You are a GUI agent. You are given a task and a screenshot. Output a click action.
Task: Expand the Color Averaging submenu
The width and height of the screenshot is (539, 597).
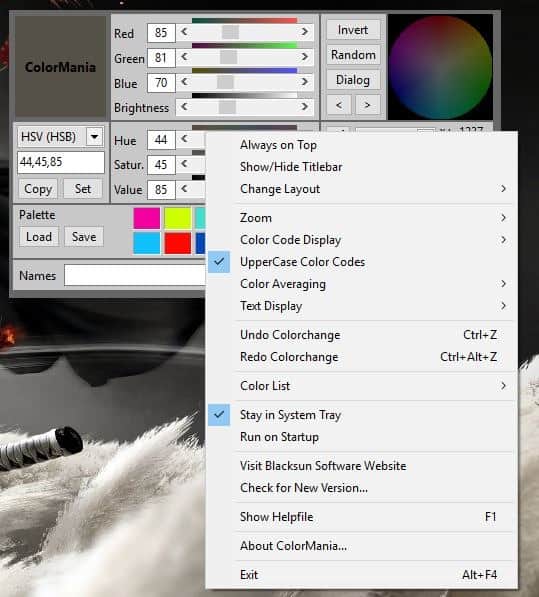pyautogui.click(x=361, y=284)
